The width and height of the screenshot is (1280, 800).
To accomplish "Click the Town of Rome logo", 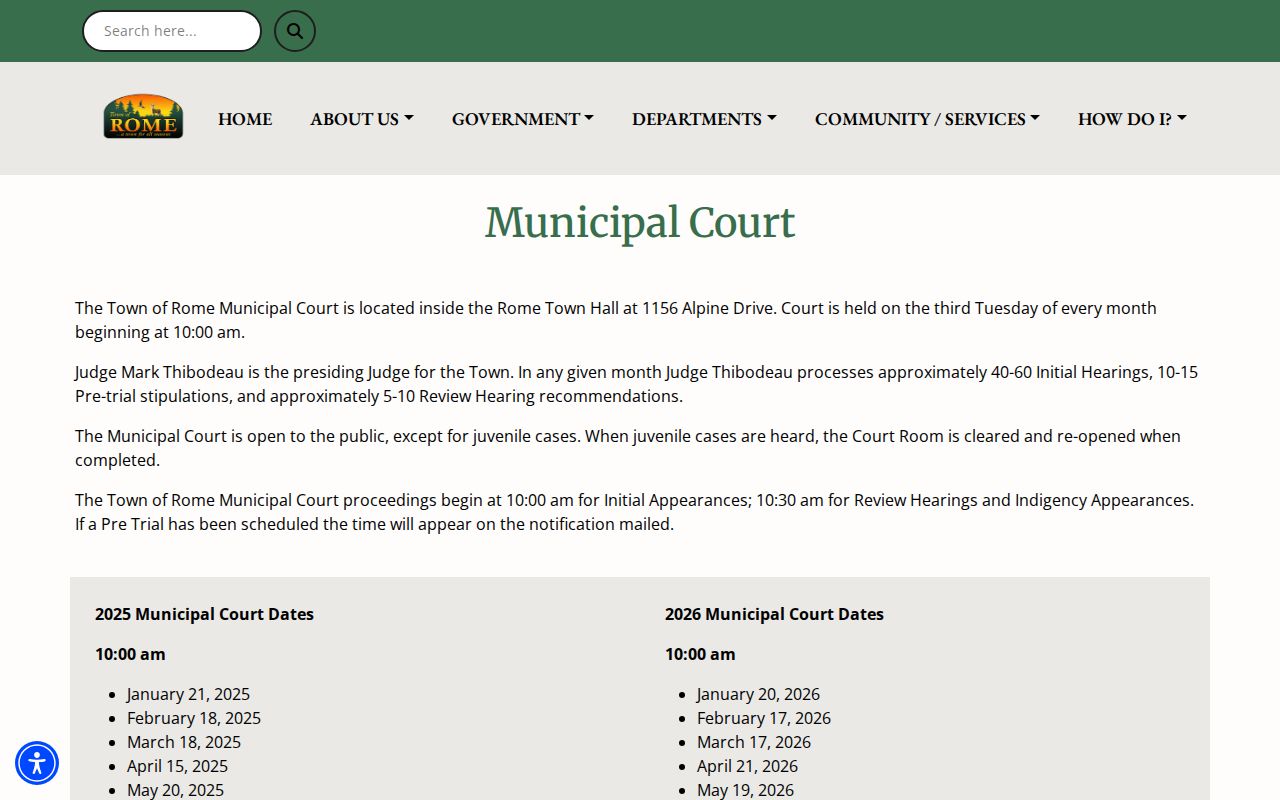I will [143, 117].
